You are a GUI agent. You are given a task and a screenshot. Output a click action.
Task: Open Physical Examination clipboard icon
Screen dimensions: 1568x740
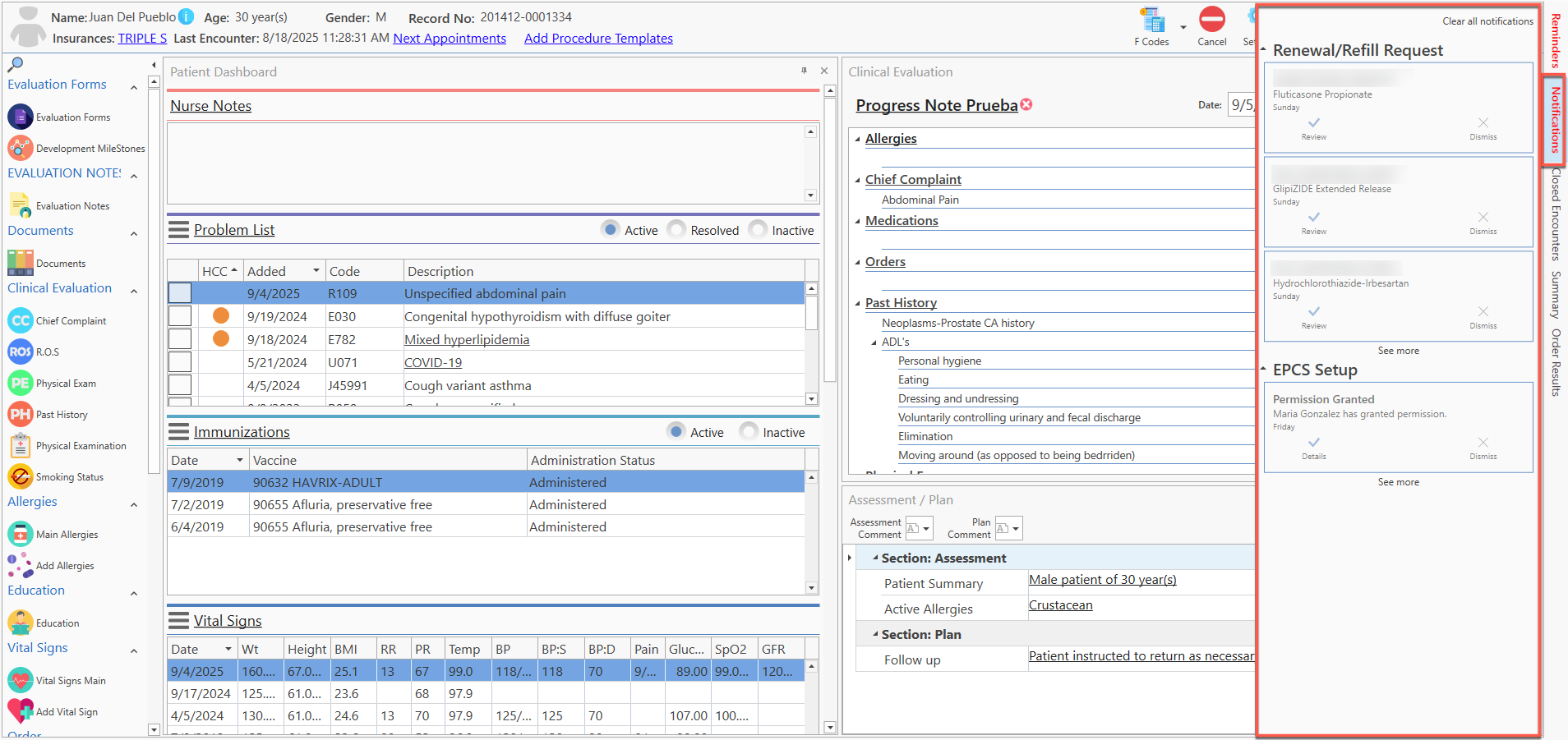tap(21, 445)
